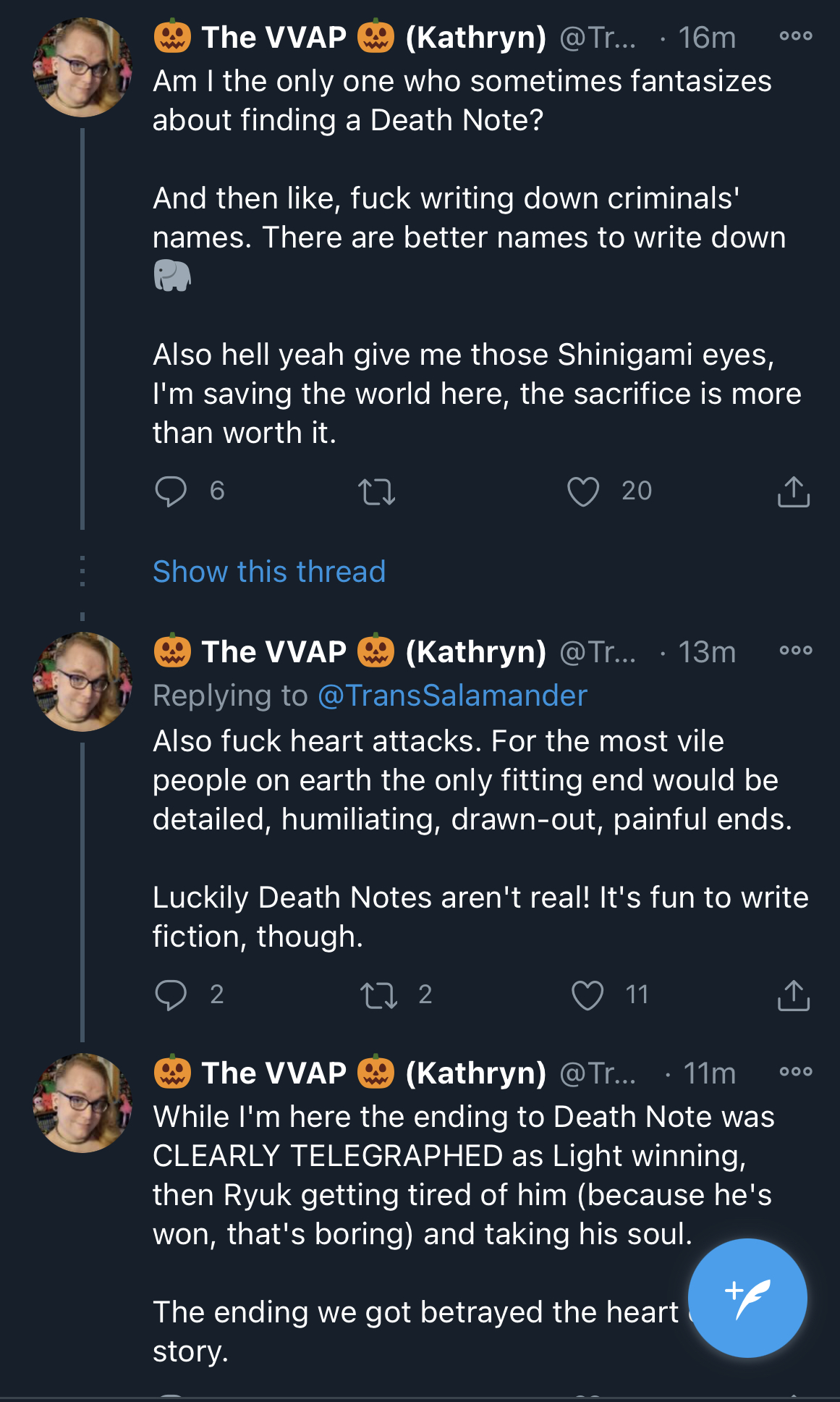840x1402 pixels.
Task: Retweet the 16m-old tweet
Action: (377, 491)
